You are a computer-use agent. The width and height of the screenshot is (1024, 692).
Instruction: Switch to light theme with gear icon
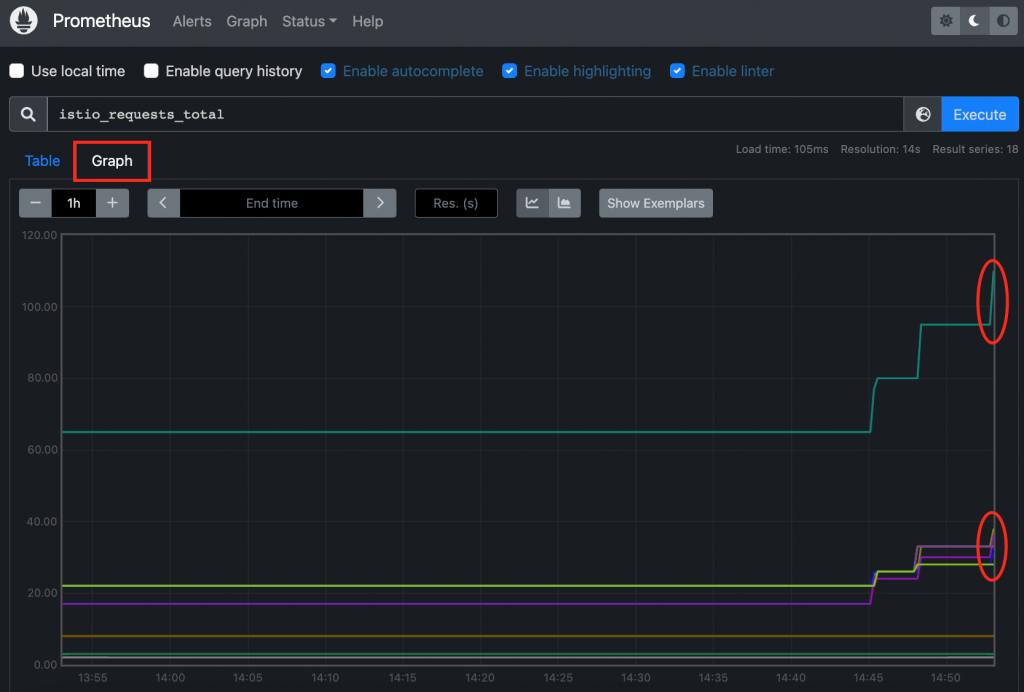pyautogui.click(x=945, y=21)
